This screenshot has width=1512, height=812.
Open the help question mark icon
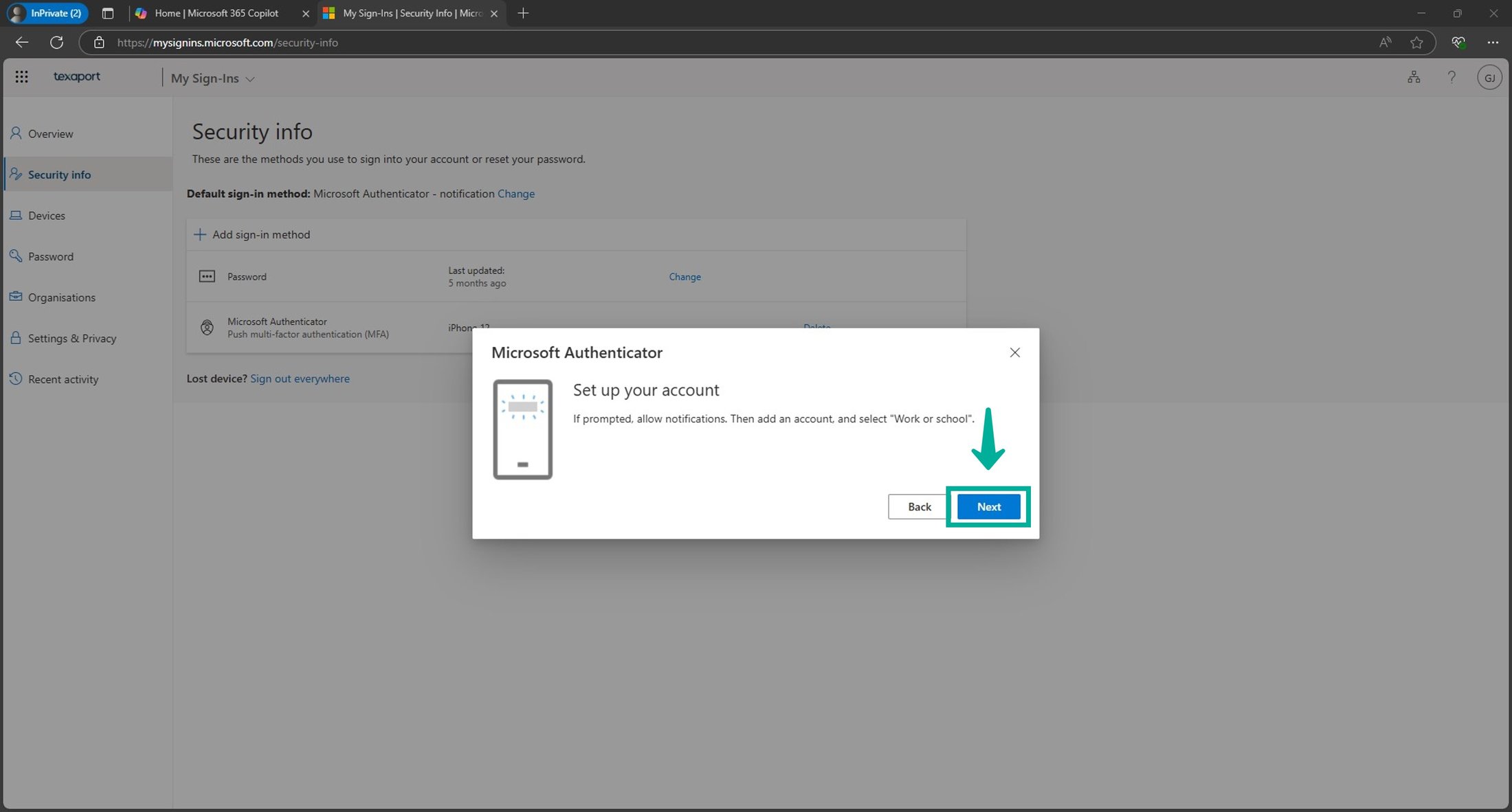[1452, 76]
